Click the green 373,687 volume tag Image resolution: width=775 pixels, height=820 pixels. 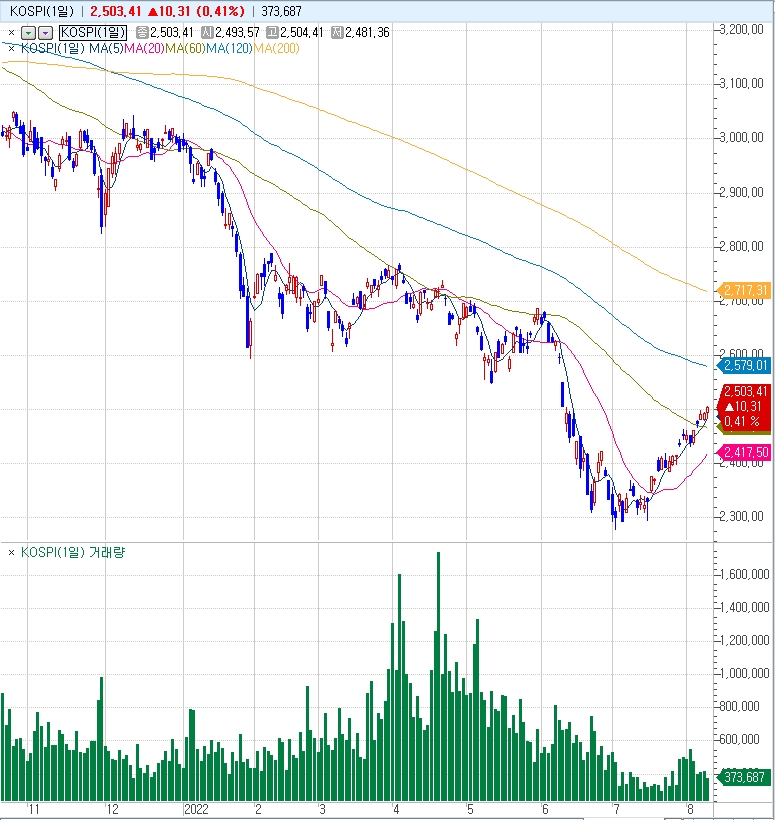click(743, 777)
